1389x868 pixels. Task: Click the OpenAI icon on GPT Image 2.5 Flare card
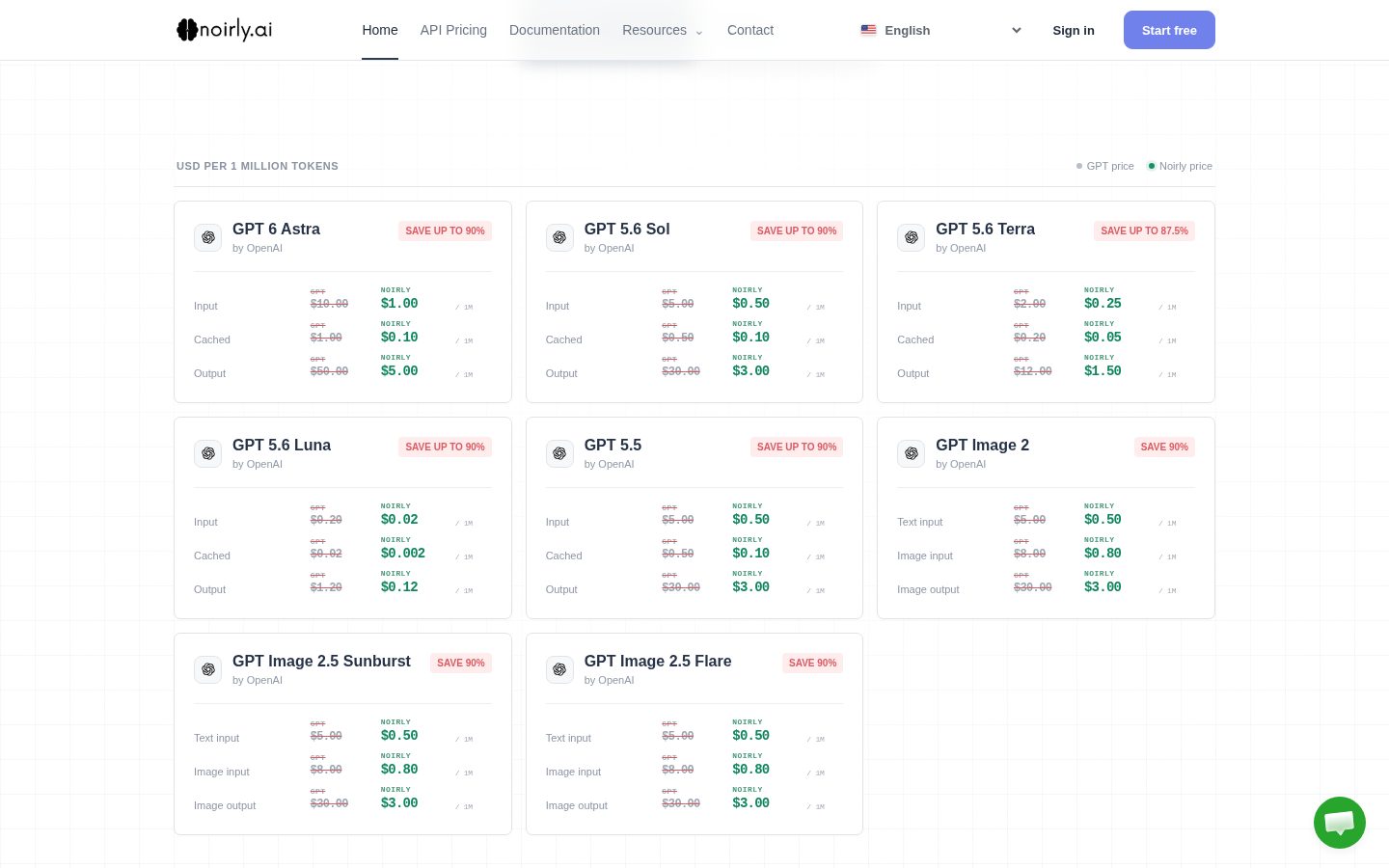pyautogui.click(x=559, y=669)
